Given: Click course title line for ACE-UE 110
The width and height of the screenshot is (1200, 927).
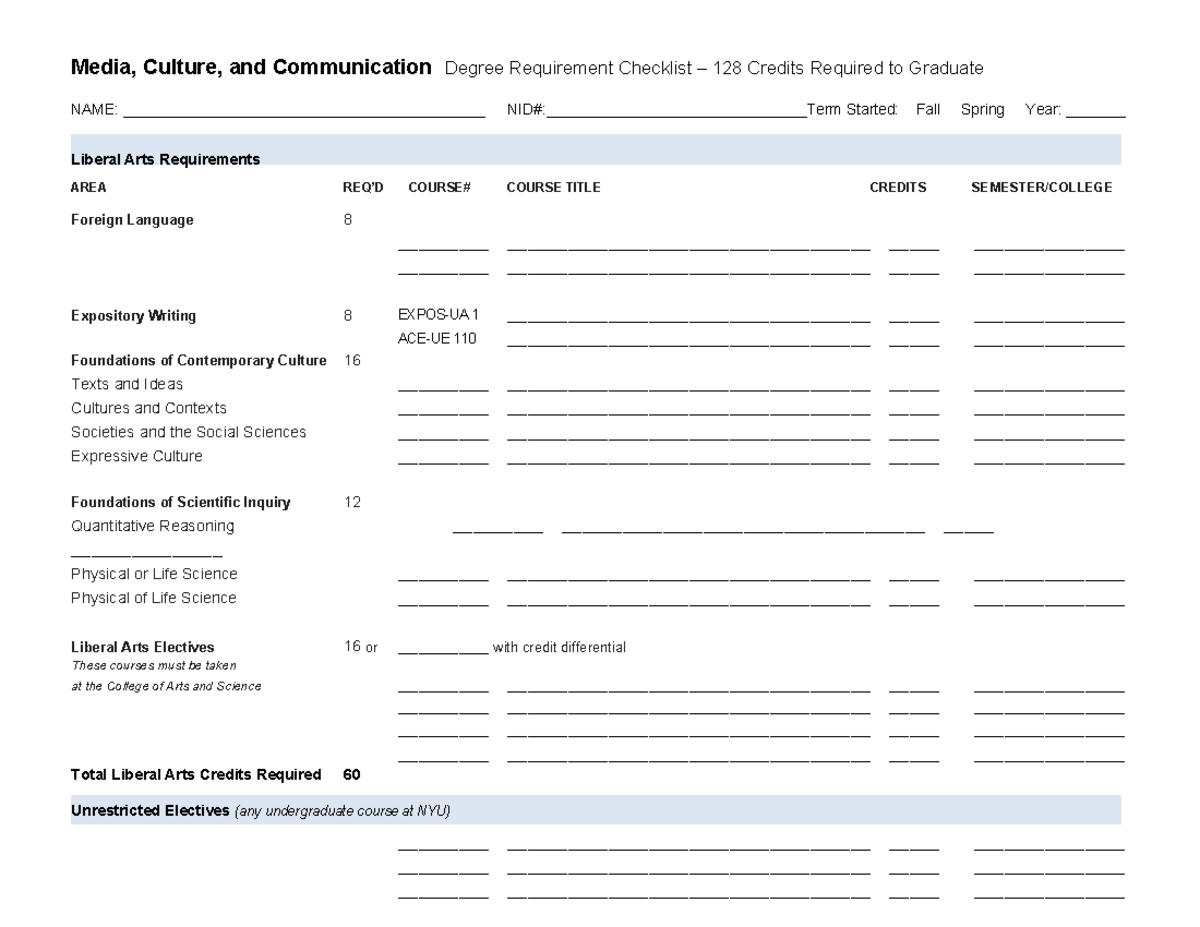Looking at the screenshot, I should click(689, 345).
